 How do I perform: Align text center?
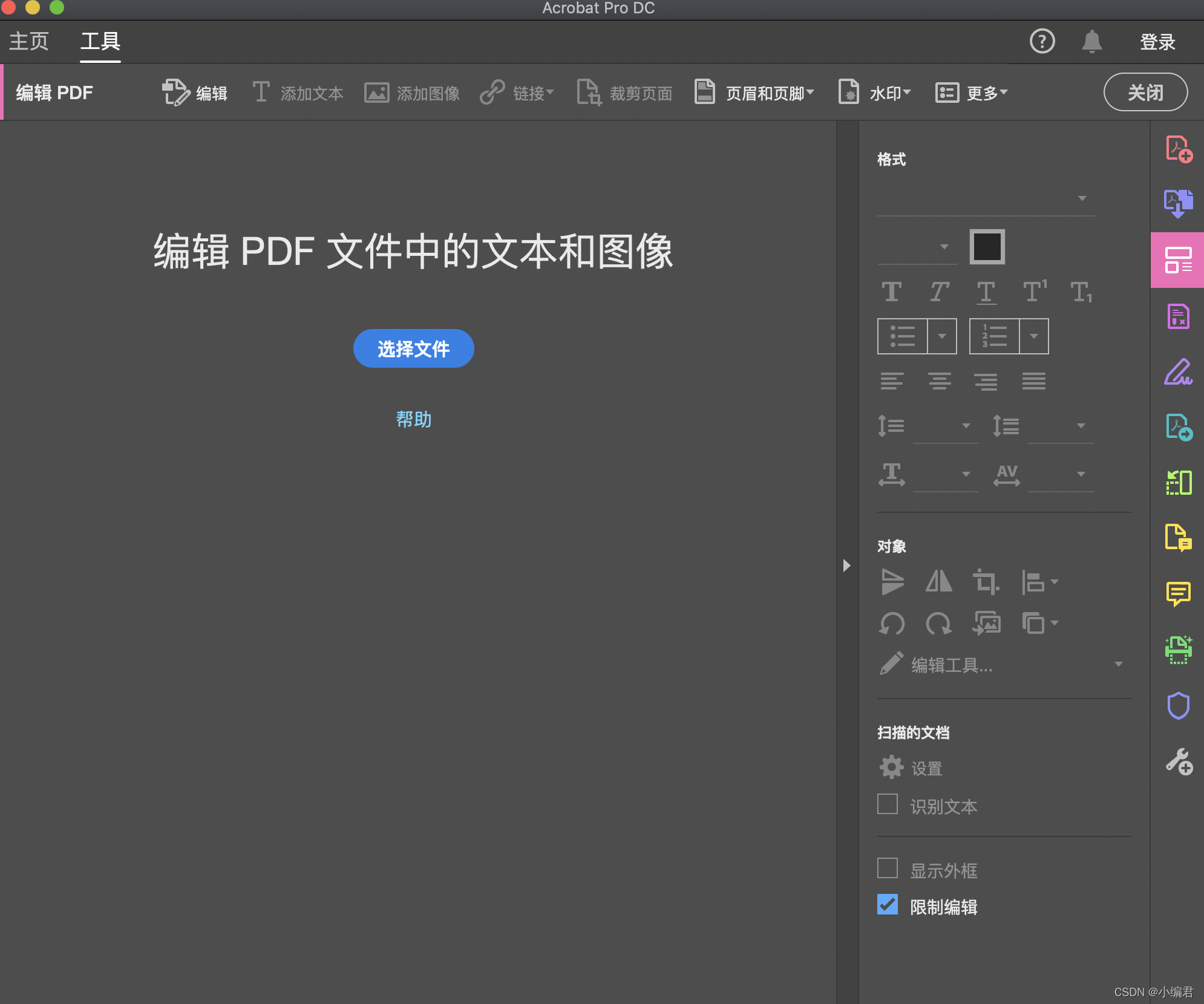[939, 381]
